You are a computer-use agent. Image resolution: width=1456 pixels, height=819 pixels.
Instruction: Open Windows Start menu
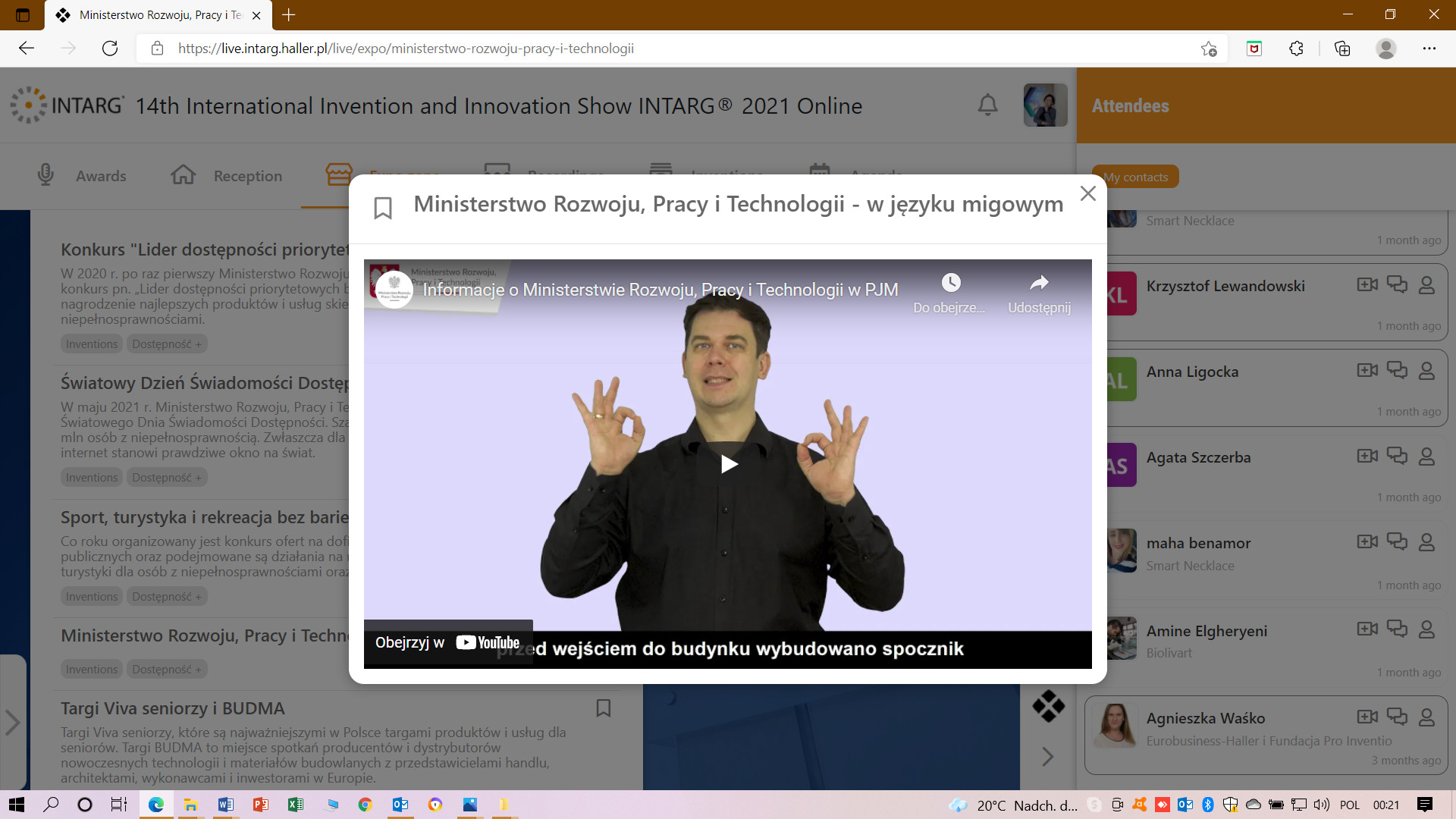(16, 805)
